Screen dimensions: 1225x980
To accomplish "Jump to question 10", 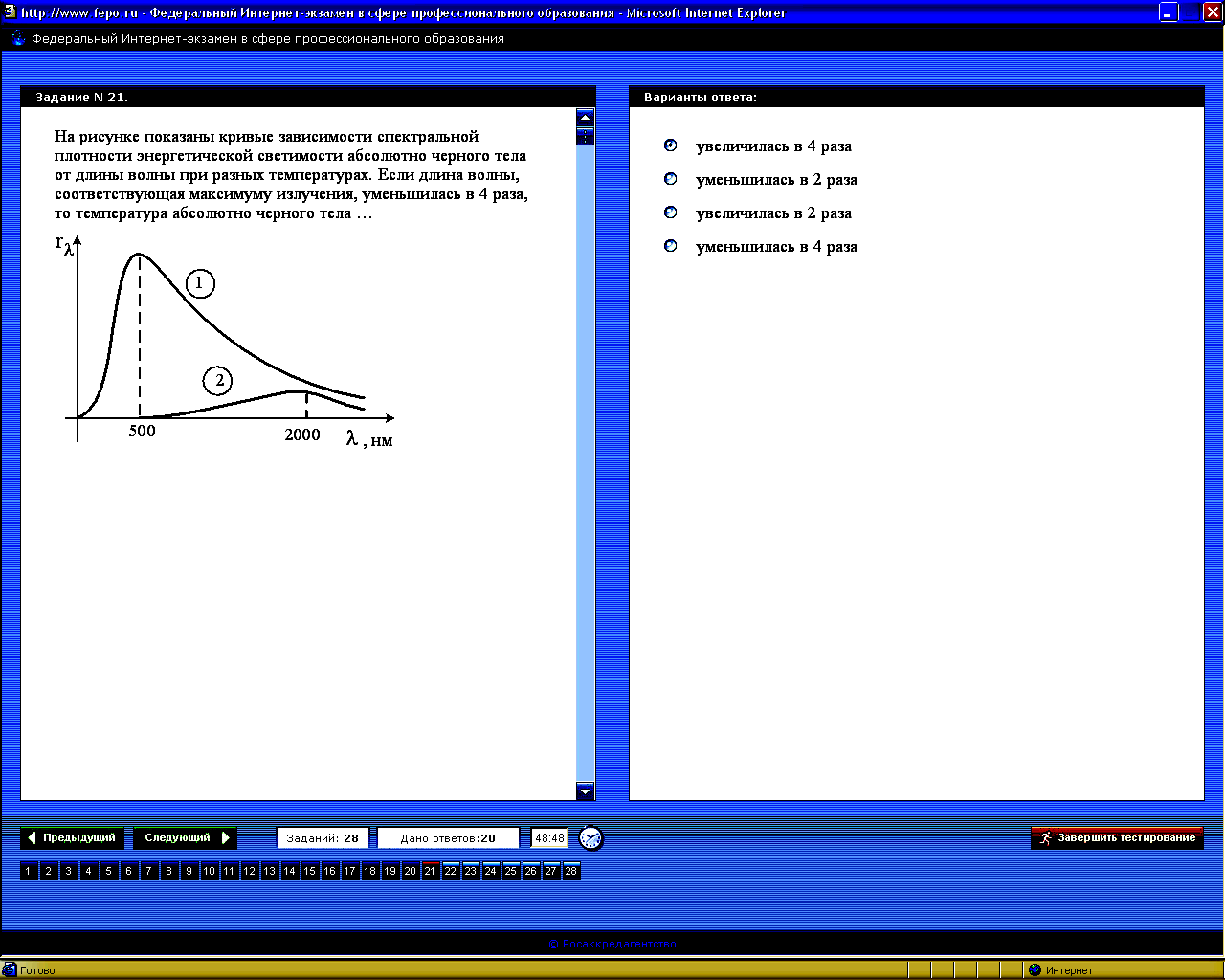I will (210, 871).
